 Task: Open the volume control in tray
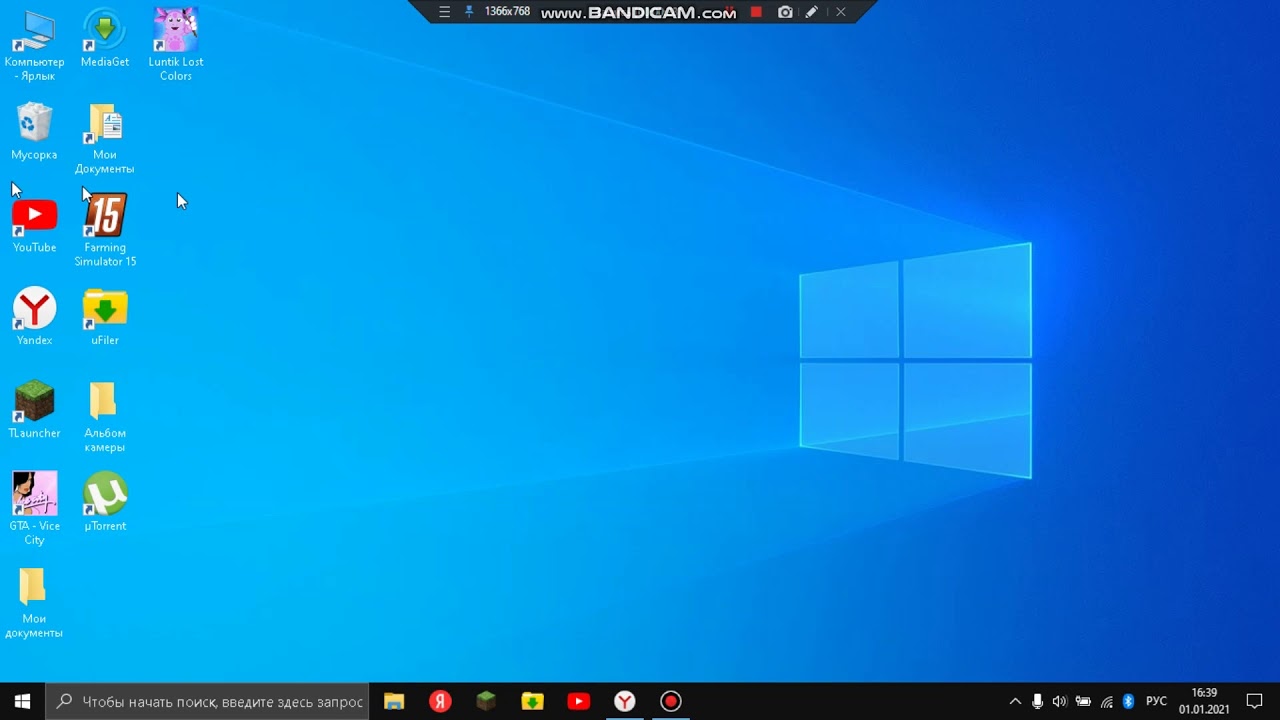[1060, 701]
